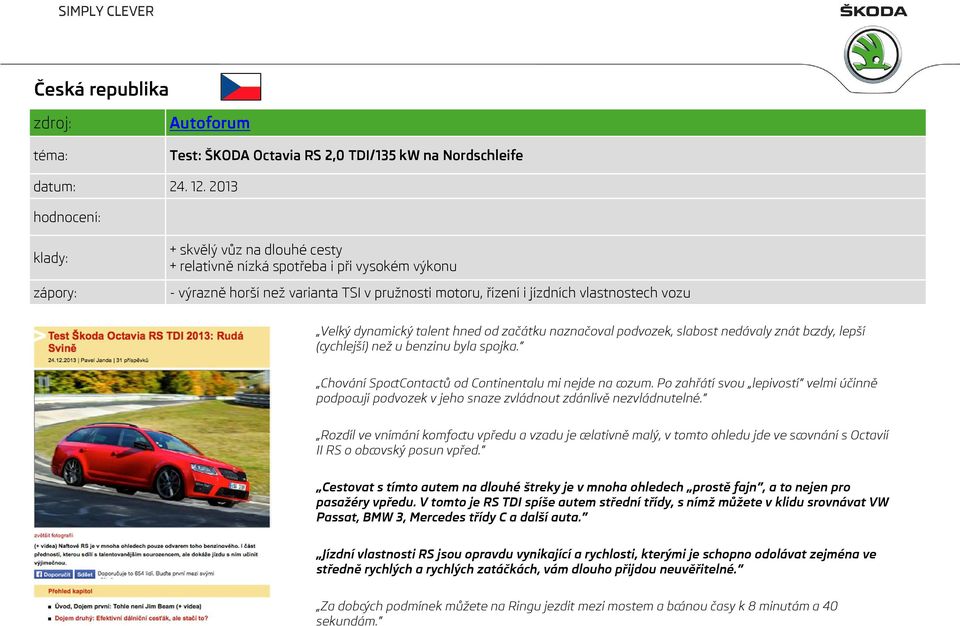
Task: Open 'zvětšit fotografii' link under the photo
Action: (x=53, y=535)
